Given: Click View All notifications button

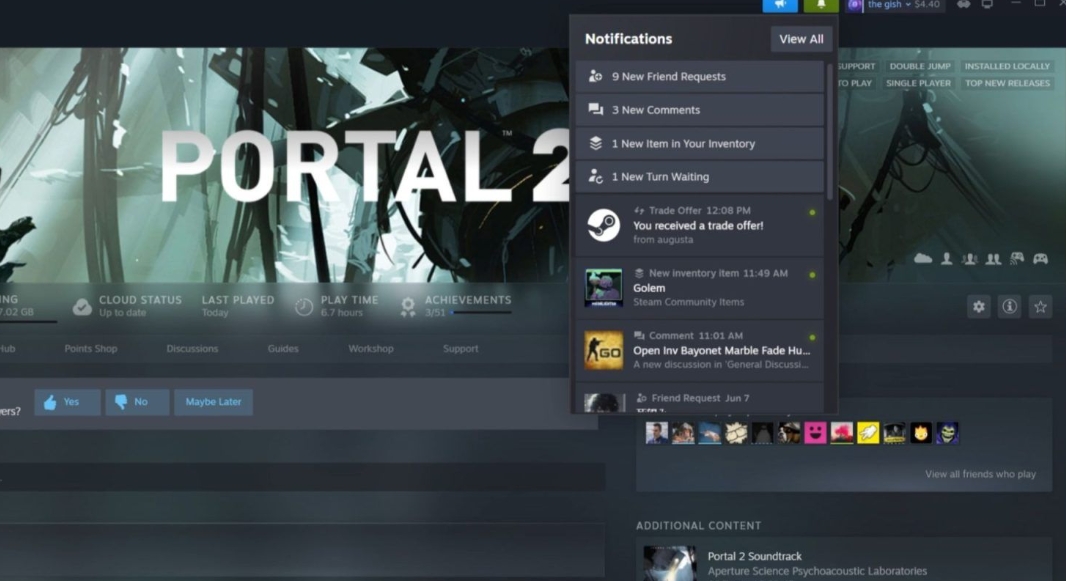Looking at the screenshot, I should tap(801, 39).
